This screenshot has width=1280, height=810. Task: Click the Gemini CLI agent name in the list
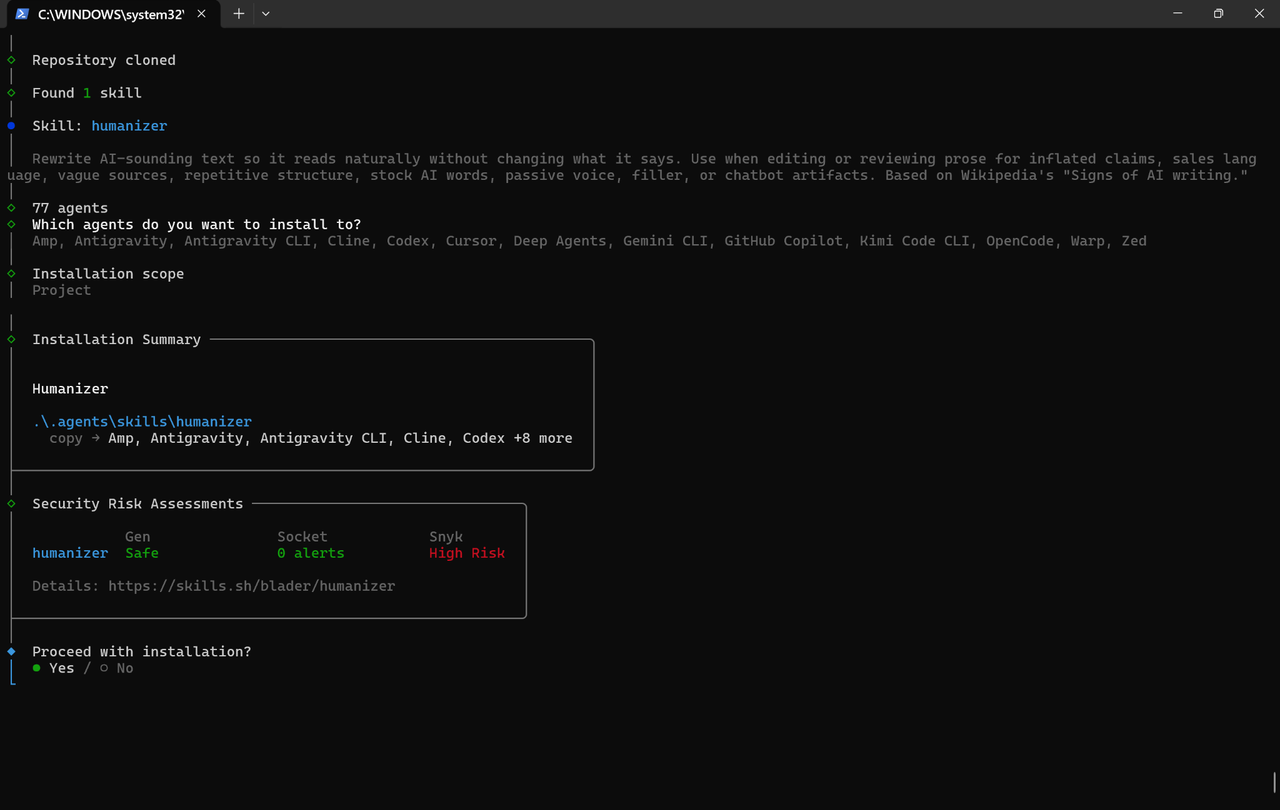click(665, 241)
